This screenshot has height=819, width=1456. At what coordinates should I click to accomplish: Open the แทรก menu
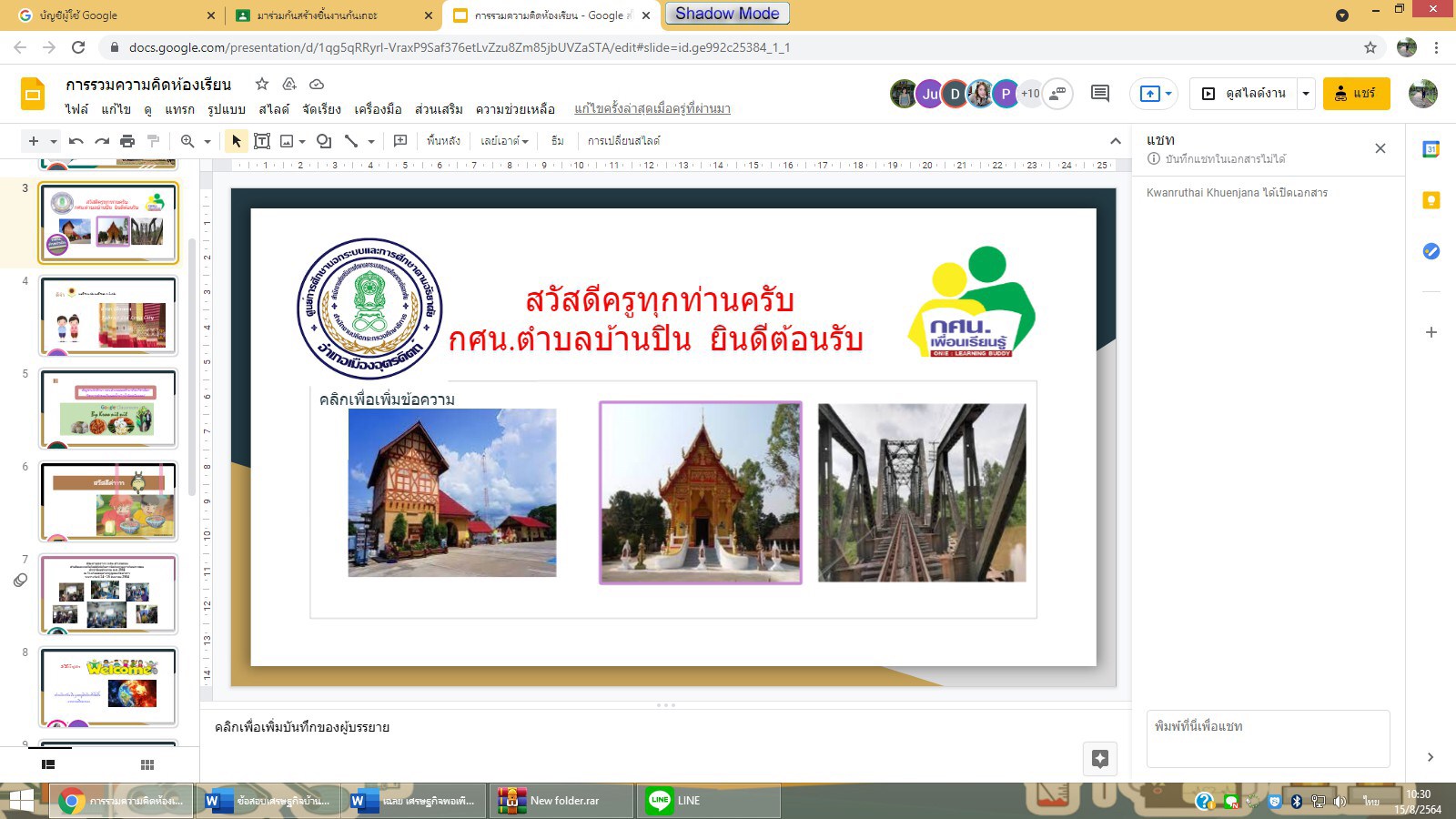point(179,109)
